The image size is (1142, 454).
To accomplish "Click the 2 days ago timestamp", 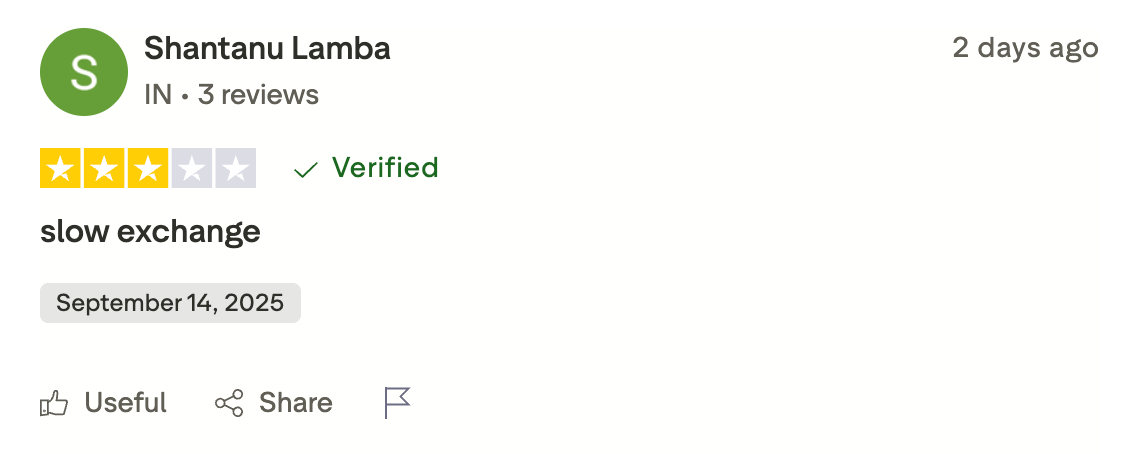I will (1025, 48).
